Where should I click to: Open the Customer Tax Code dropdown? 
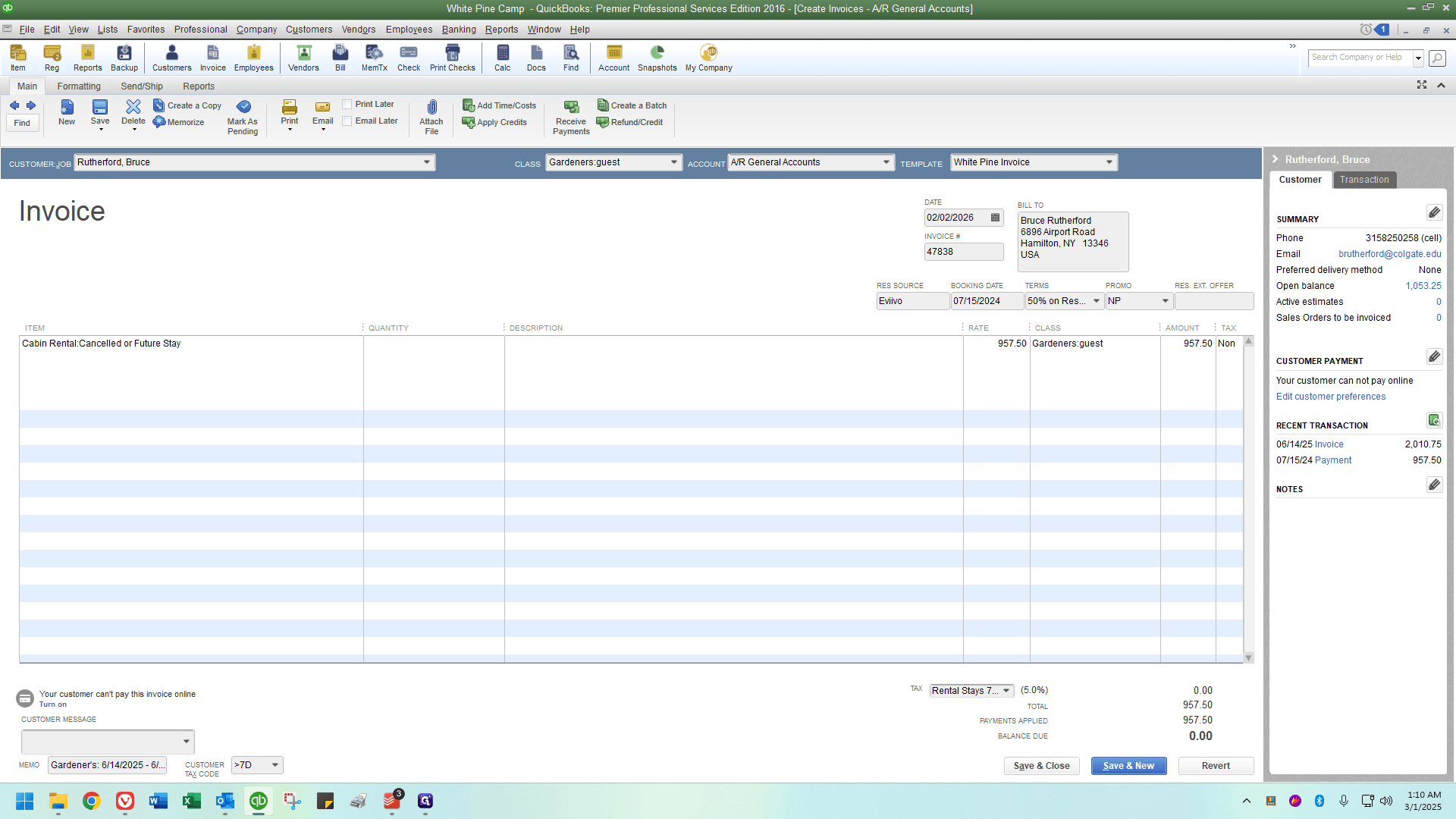click(275, 765)
